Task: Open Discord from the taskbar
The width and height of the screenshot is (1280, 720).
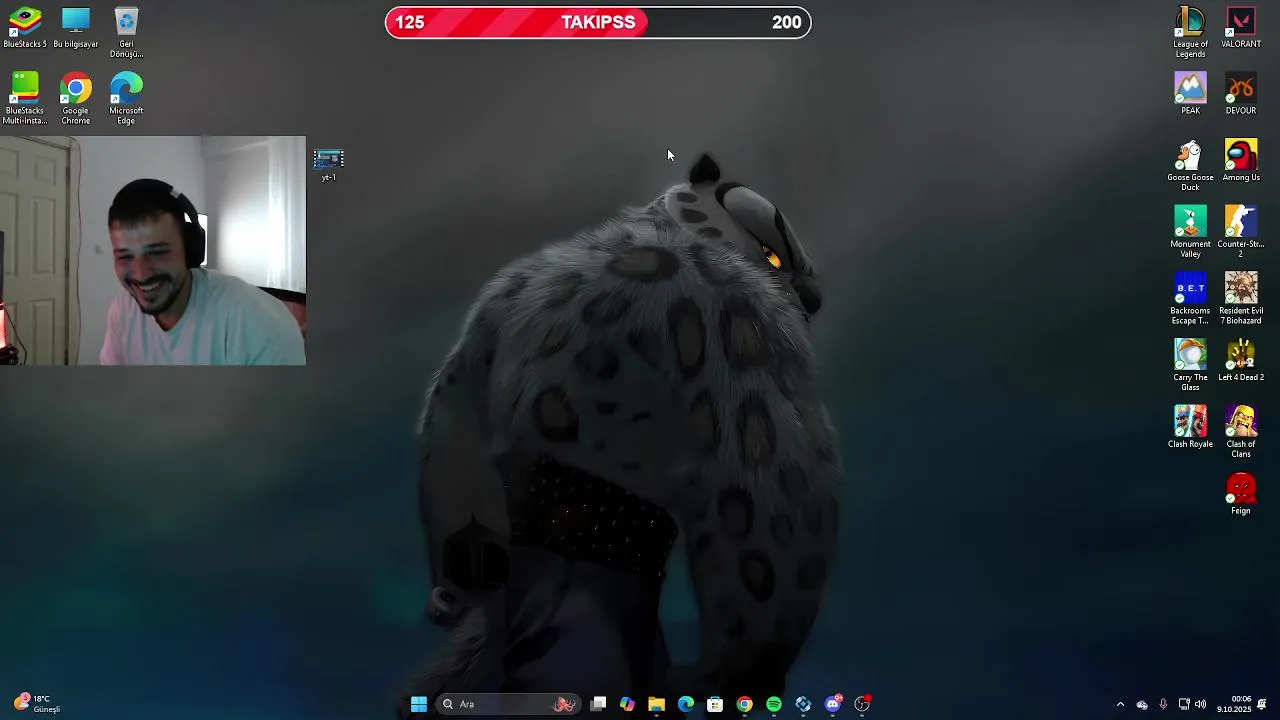Action: (833, 704)
